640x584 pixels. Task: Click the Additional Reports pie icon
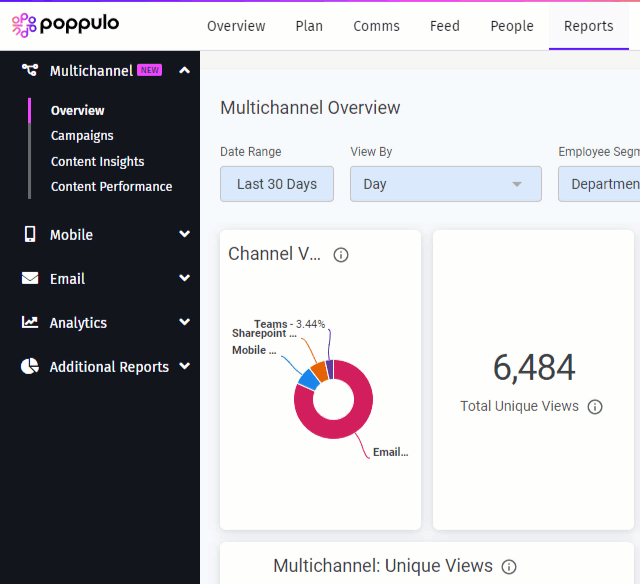[x=30, y=366]
